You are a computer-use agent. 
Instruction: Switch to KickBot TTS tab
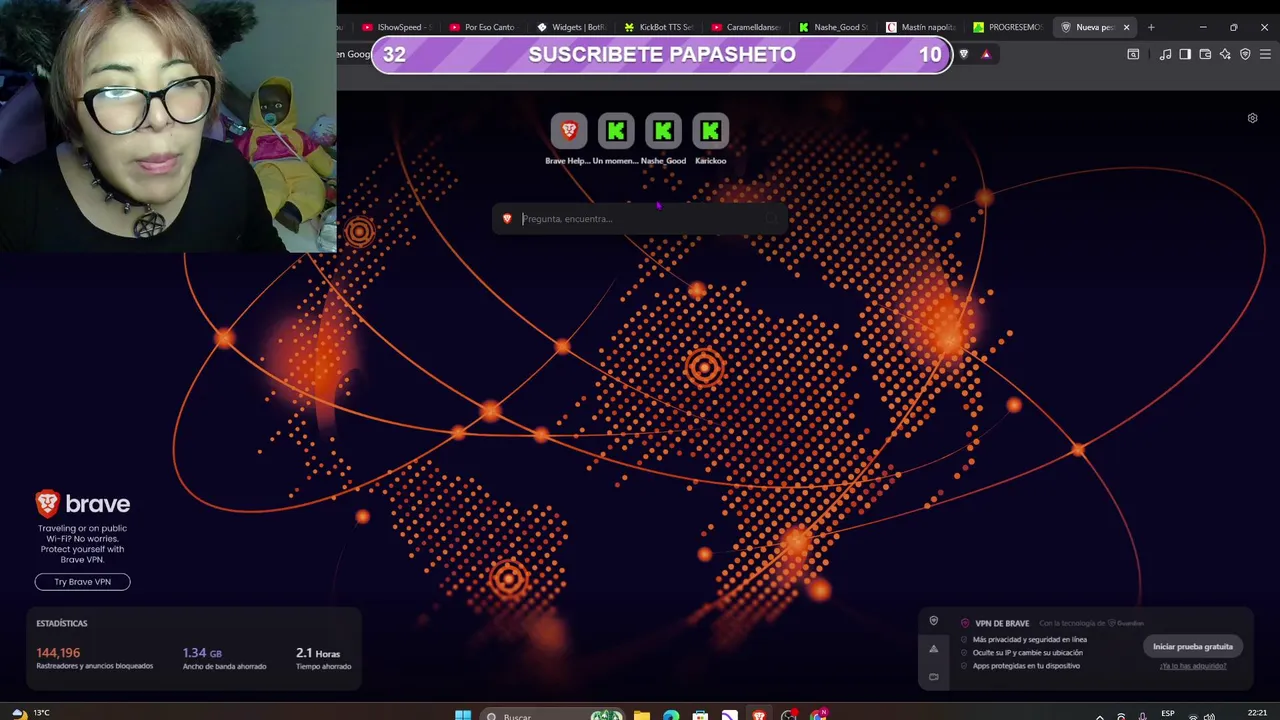coord(659,27)
